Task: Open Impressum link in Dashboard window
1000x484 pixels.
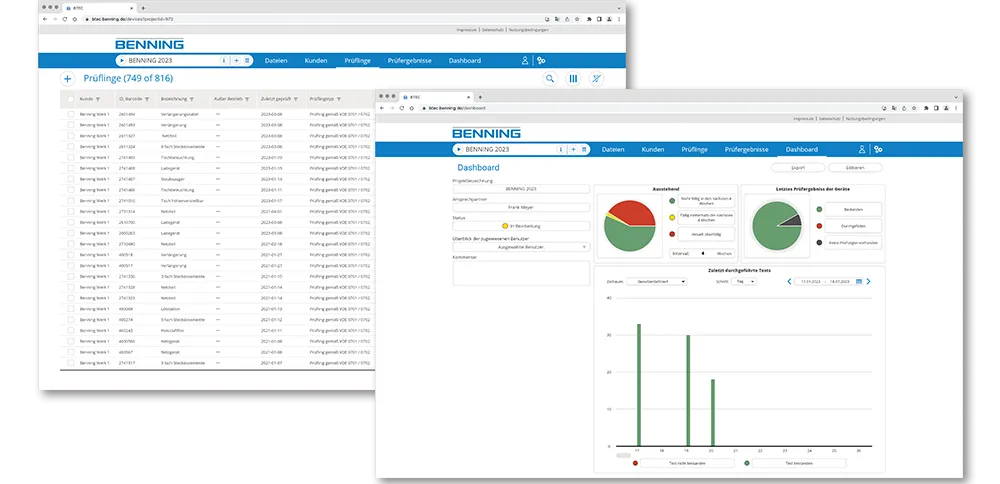Action: pos(803,119)
